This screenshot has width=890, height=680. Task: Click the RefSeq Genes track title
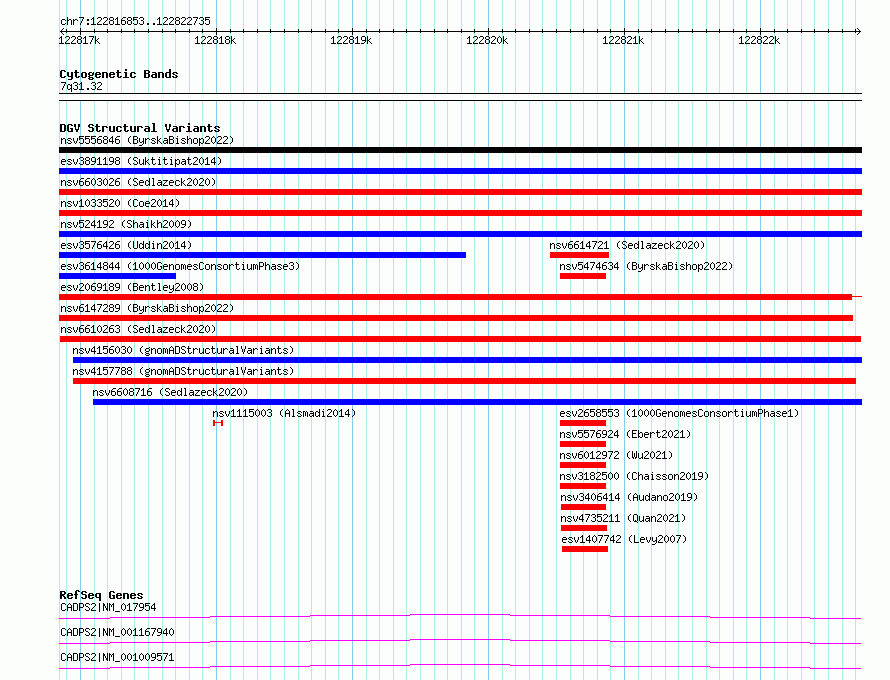[x=101, y=595]
